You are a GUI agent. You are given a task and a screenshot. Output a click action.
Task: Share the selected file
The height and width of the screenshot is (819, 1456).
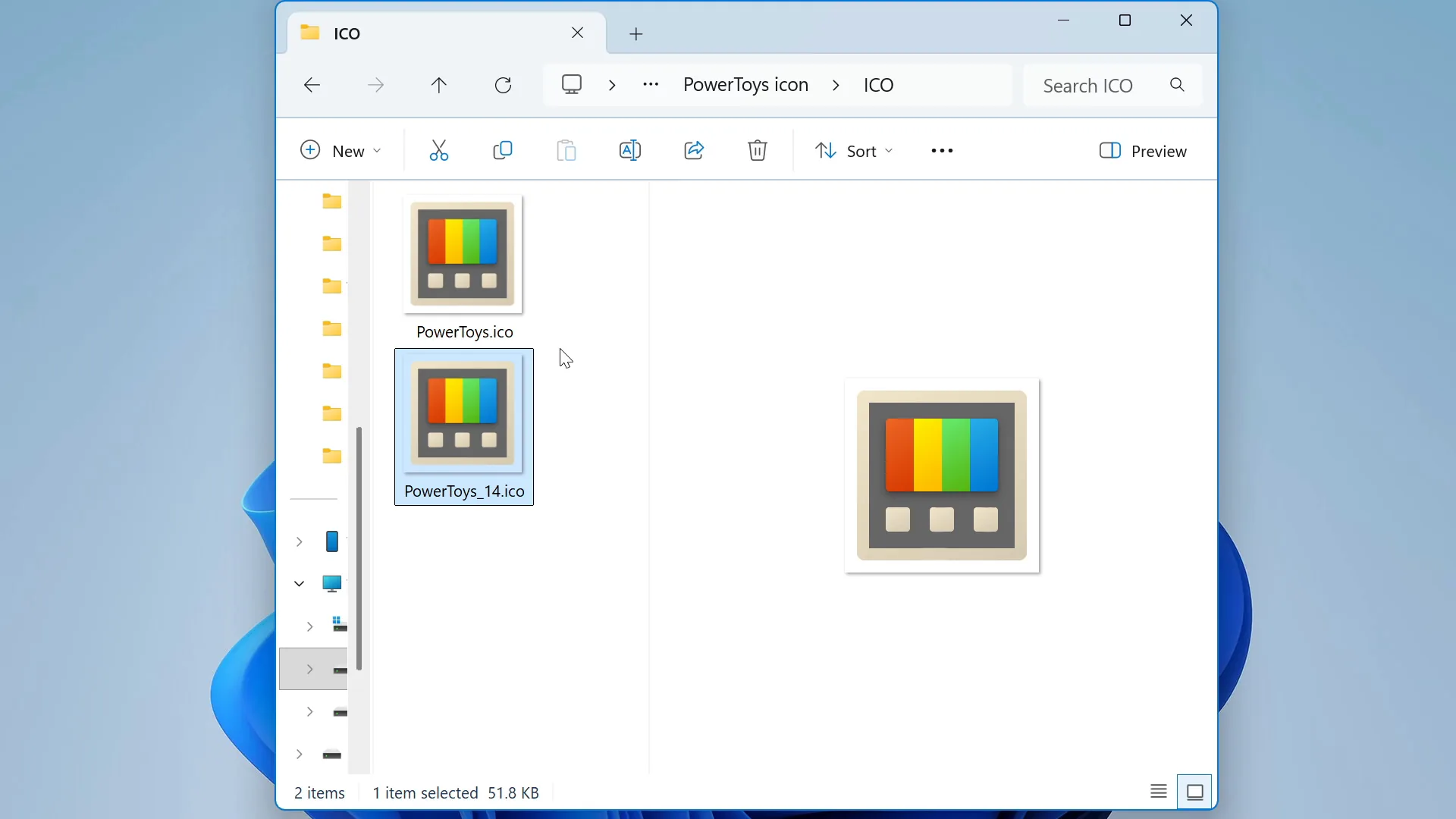point(694,151)
